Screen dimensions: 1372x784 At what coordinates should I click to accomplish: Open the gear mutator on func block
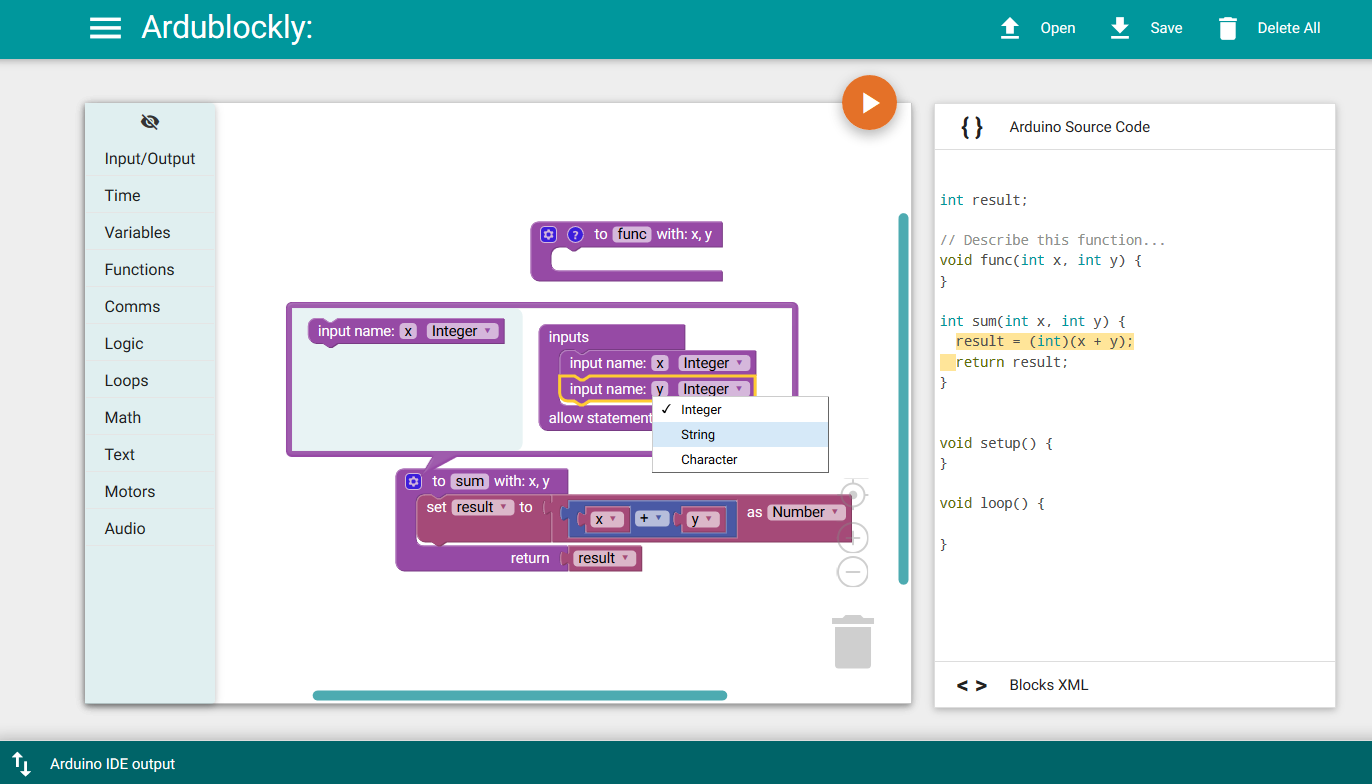pos(548,235)
